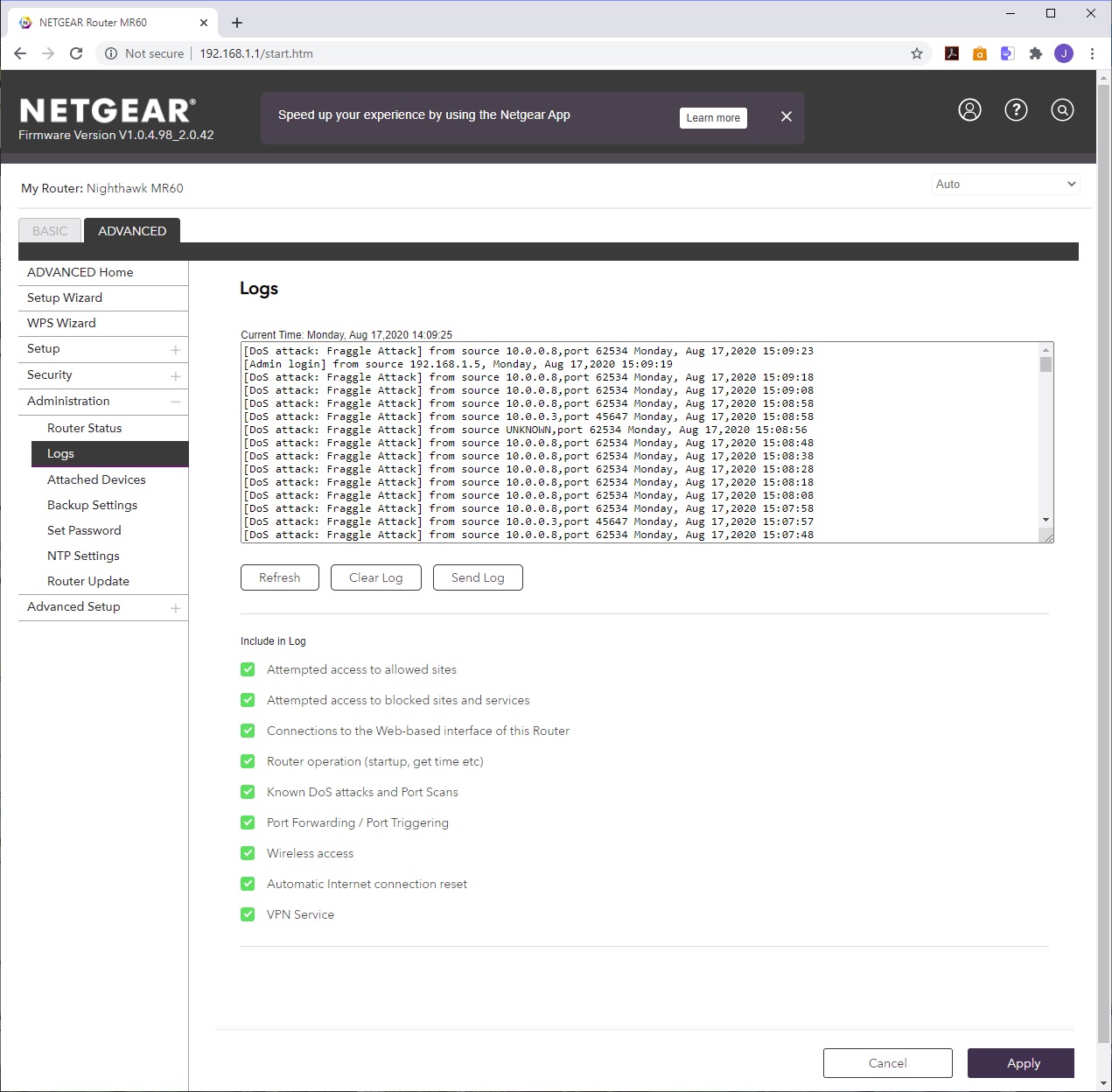This screenshot has width=1112, height=1092.
Task: Click the Not secure site info icon
Action: [111, 53]
